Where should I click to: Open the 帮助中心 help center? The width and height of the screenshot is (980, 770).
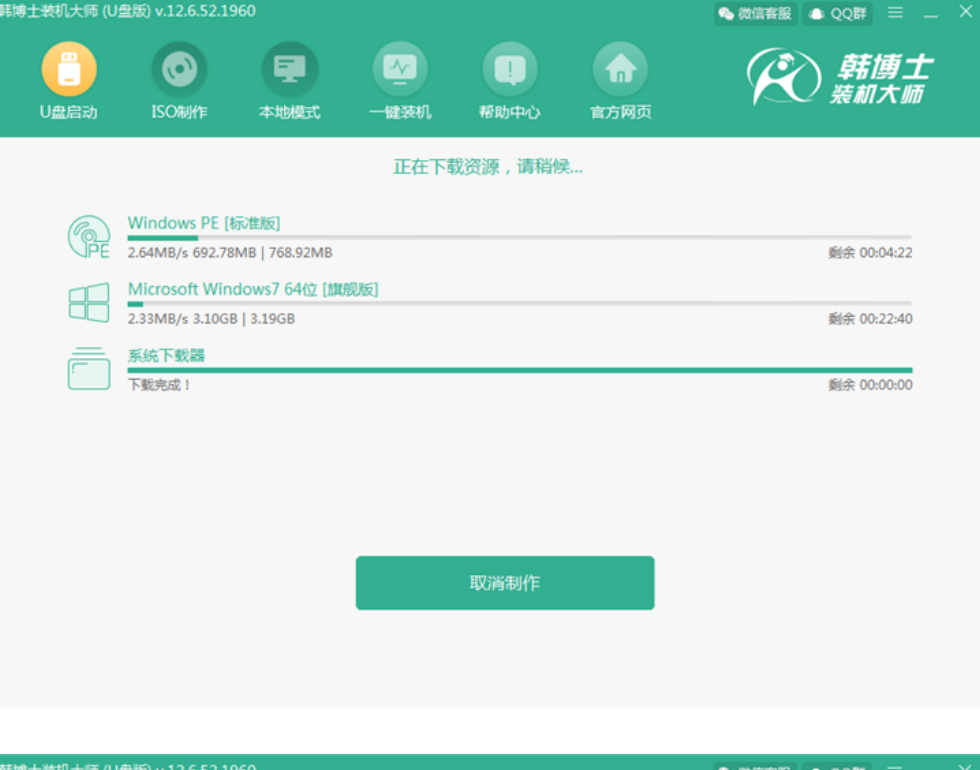pos(510,70)
